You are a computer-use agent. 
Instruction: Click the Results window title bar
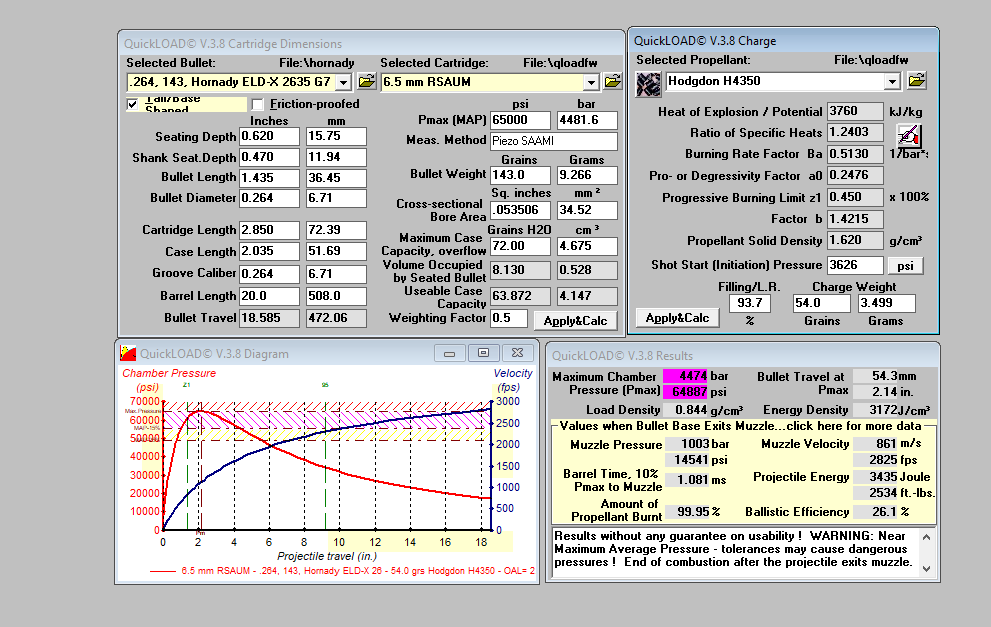point(743,356)
